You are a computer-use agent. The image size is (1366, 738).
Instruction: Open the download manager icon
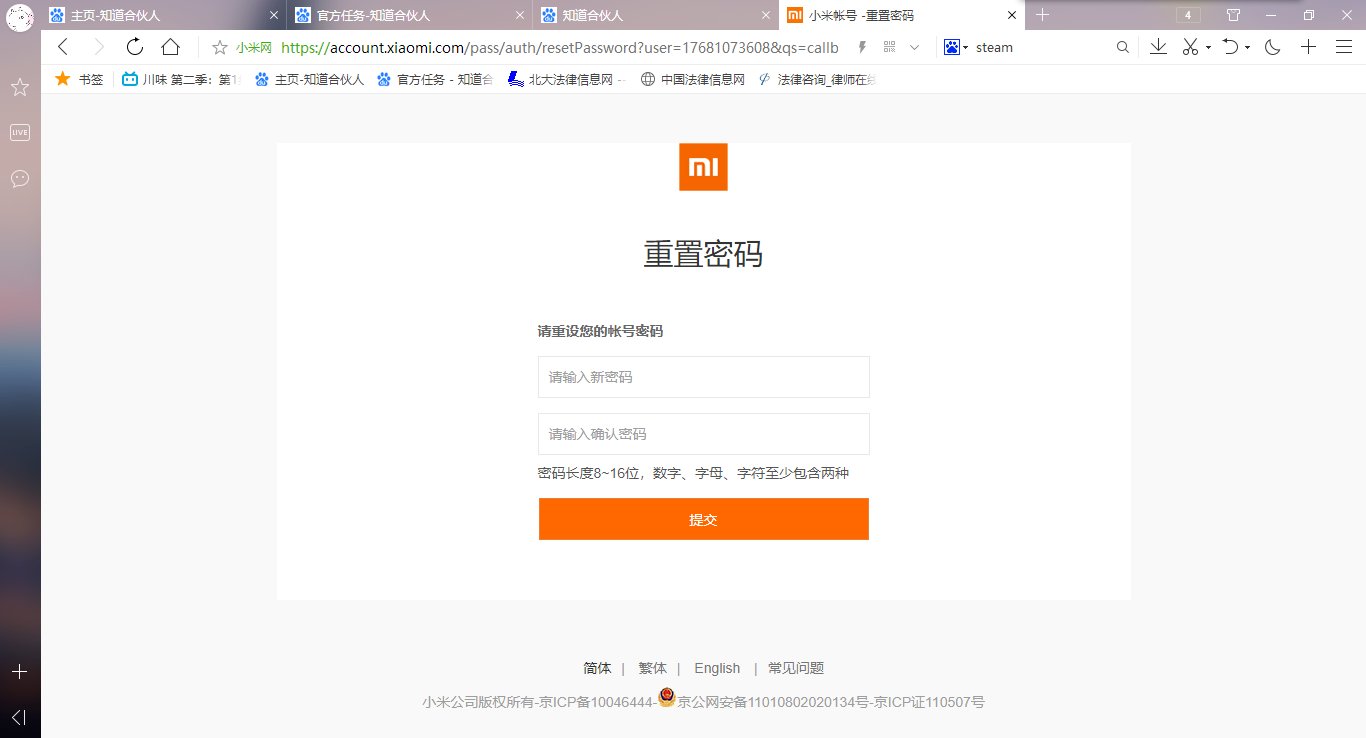click(1158, 46)
